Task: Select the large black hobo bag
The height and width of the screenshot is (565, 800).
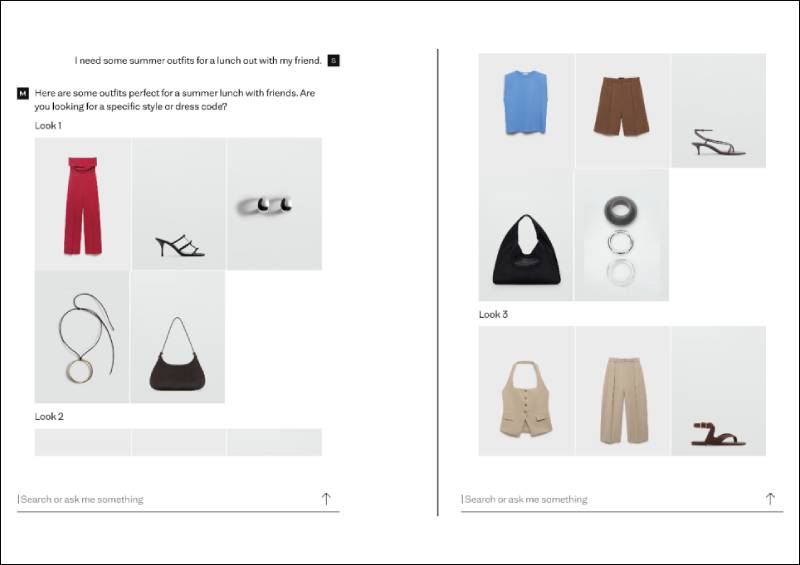Action: tap(526, 235)
